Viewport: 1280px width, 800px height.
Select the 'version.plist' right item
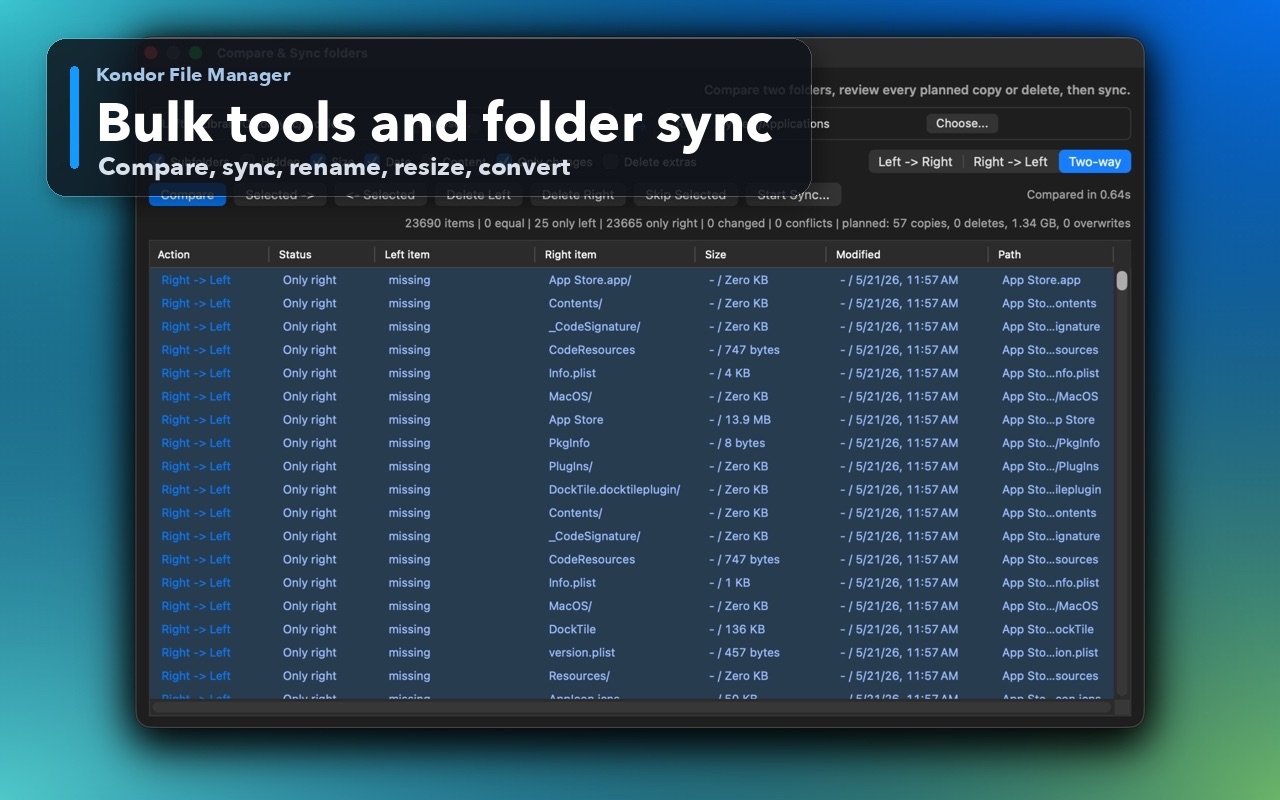[582, 652]
